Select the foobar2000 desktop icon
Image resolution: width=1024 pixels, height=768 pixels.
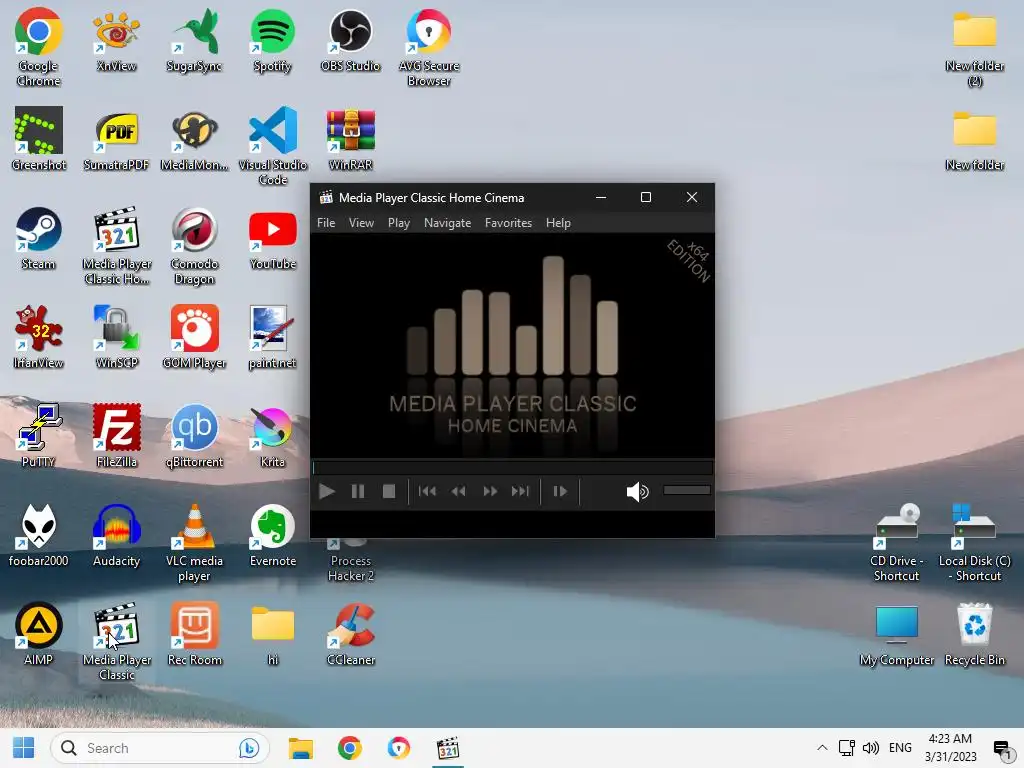39,535
